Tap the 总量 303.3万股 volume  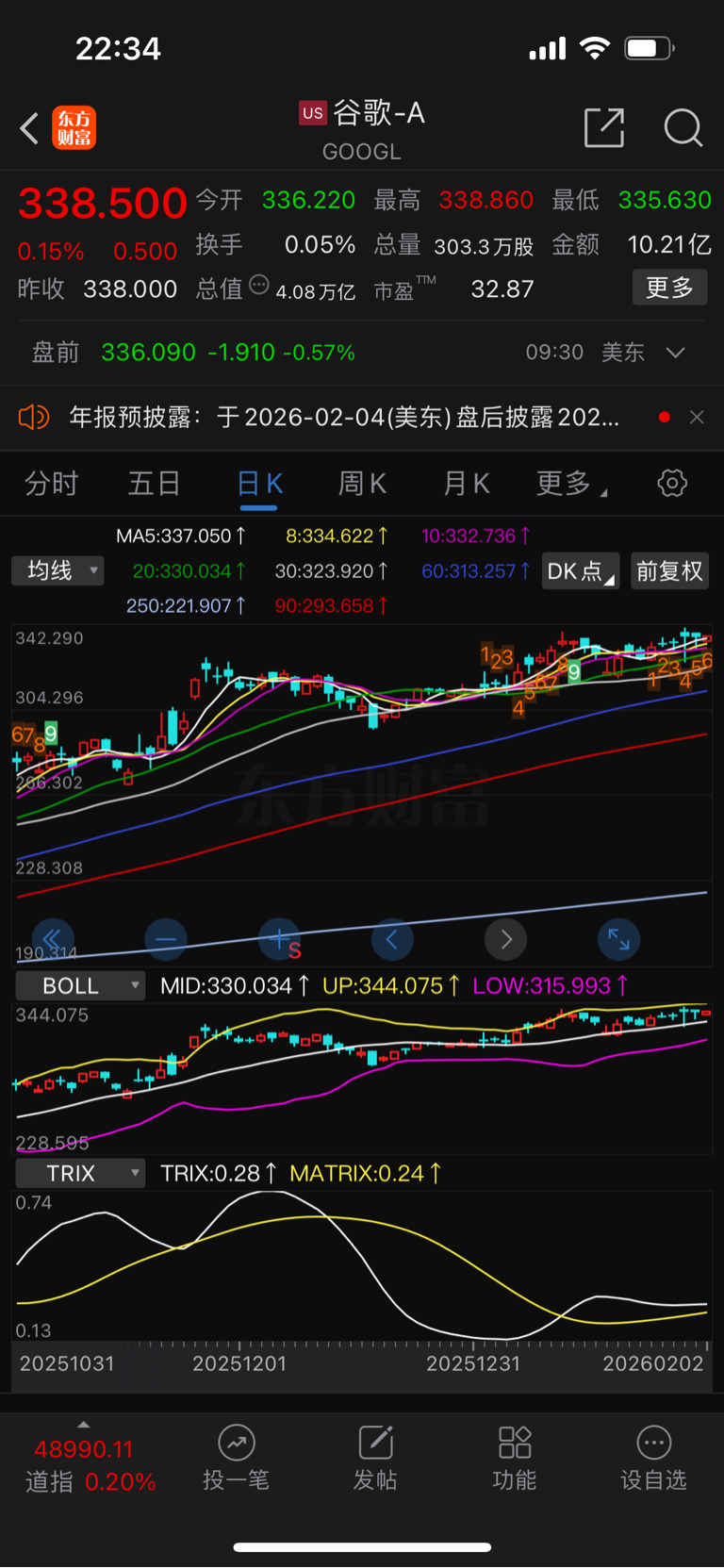tap(454, 246)
